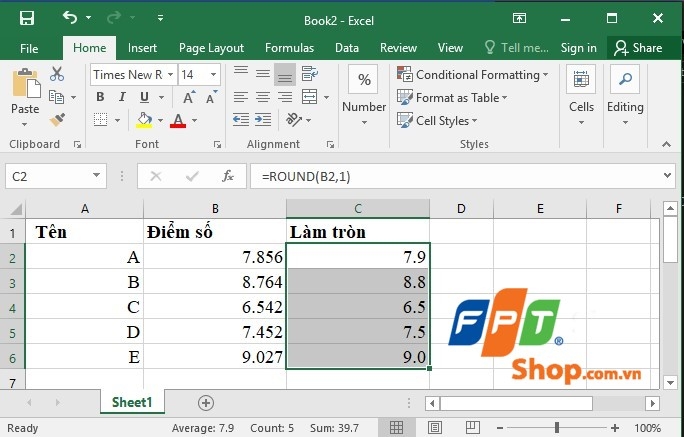Image resolution: width=684 pixels, height=437 pixels.
Task: Click the Share button
Action: (638, 48)
